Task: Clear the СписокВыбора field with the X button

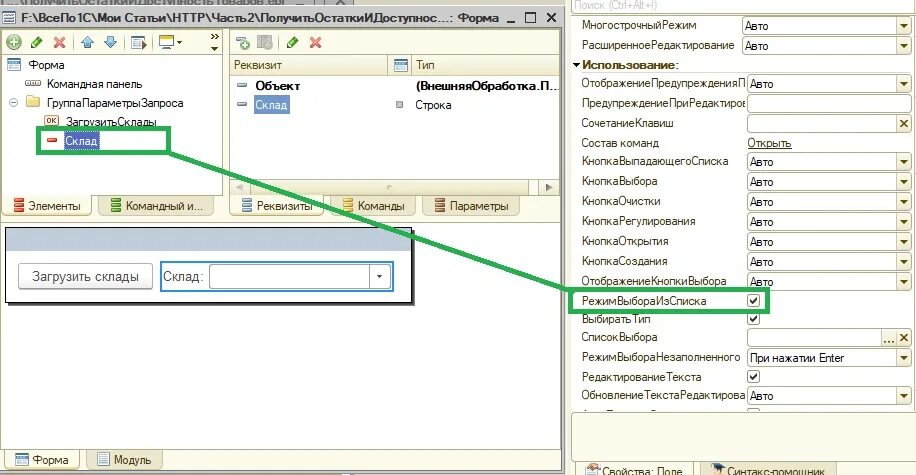Action: 904,338
